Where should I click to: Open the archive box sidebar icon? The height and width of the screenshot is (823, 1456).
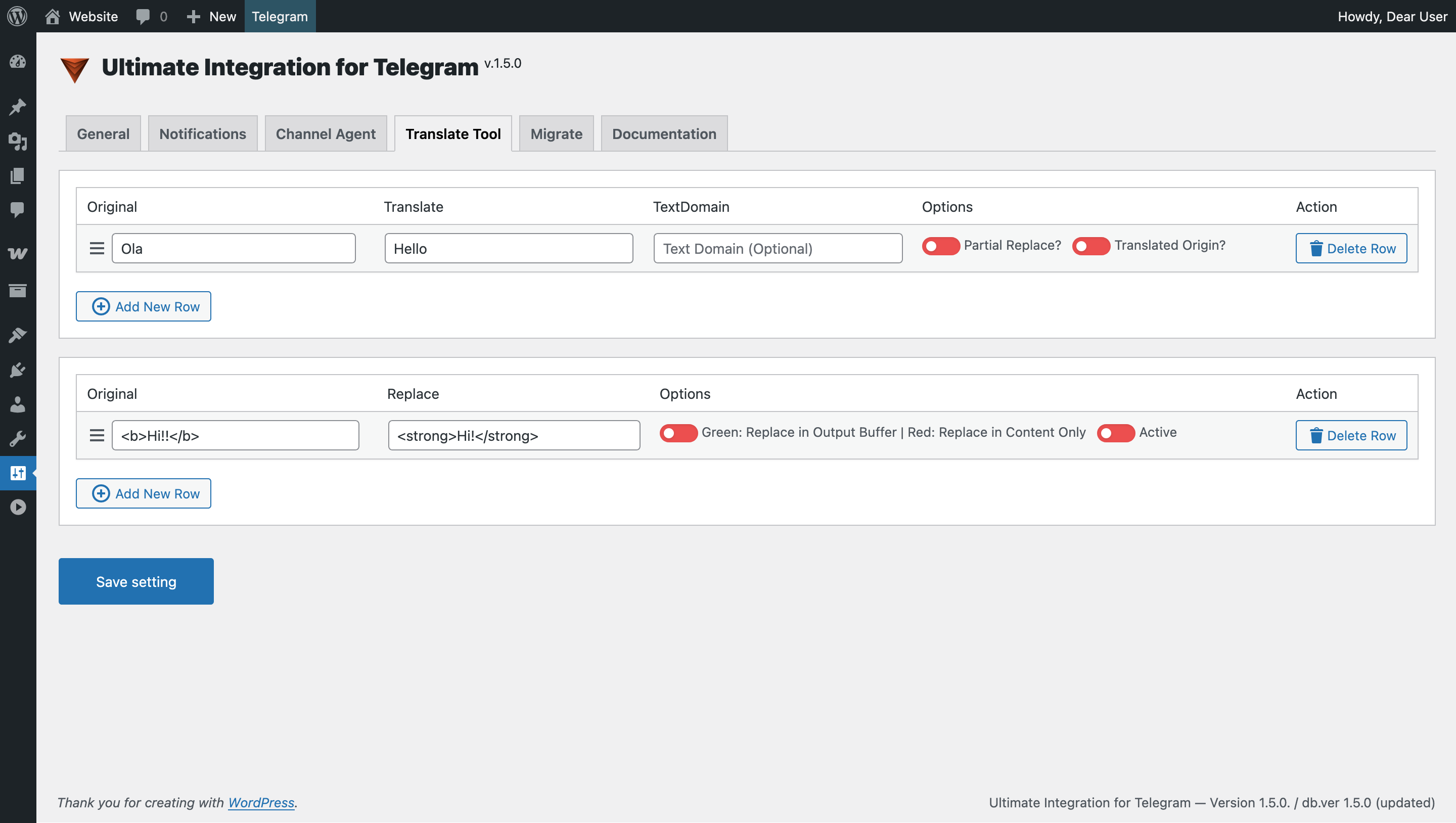(x=18, y=291)
